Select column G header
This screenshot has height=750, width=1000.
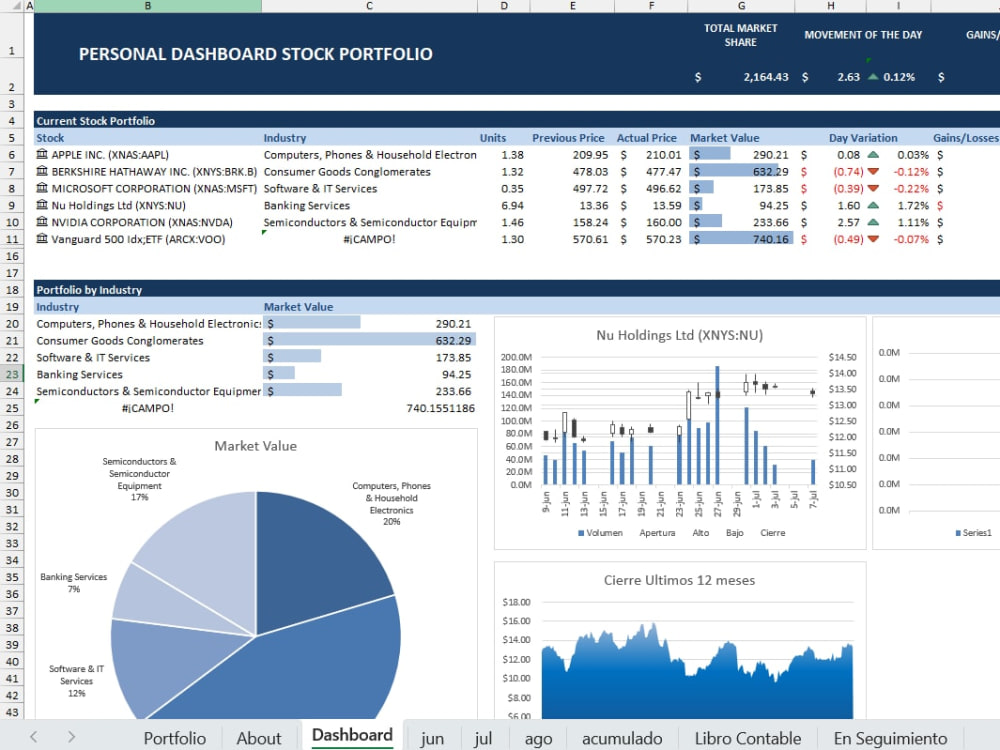tap(741, 6)
